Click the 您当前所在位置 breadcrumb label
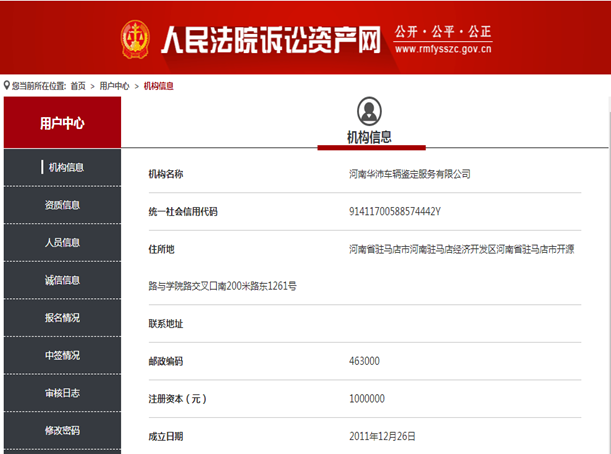Viewport: 611px width, 454px height. (x=39, y=86)
